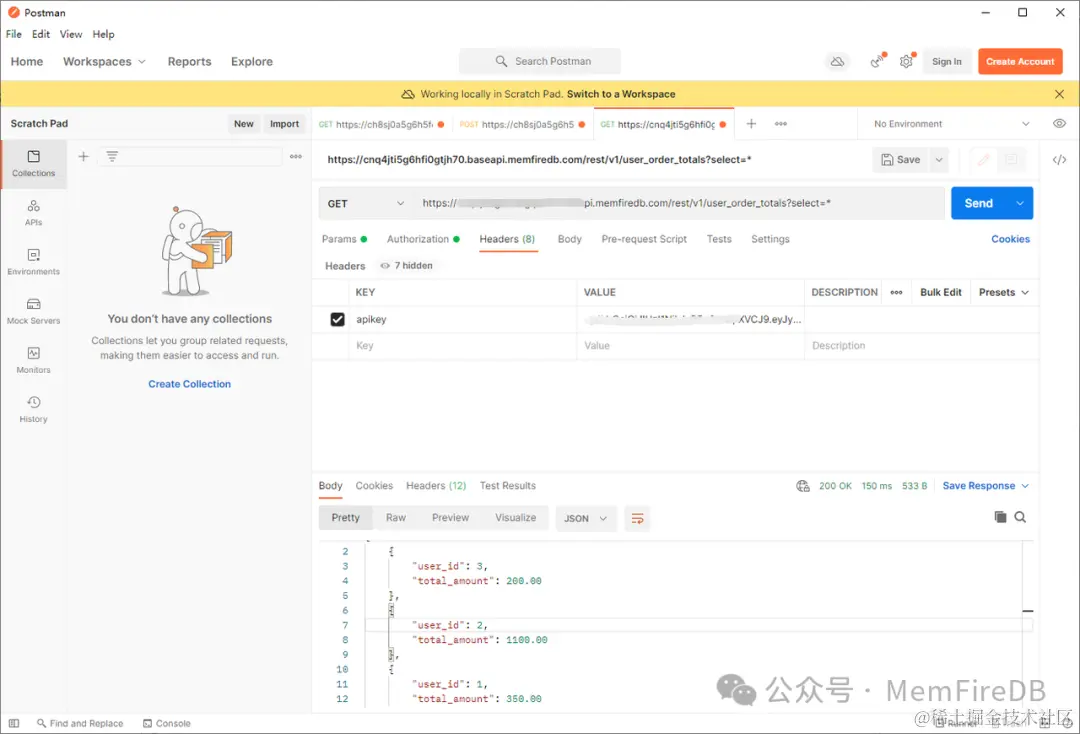
Task: Open the Collections sidebar panel
Action: pos(33,164)
